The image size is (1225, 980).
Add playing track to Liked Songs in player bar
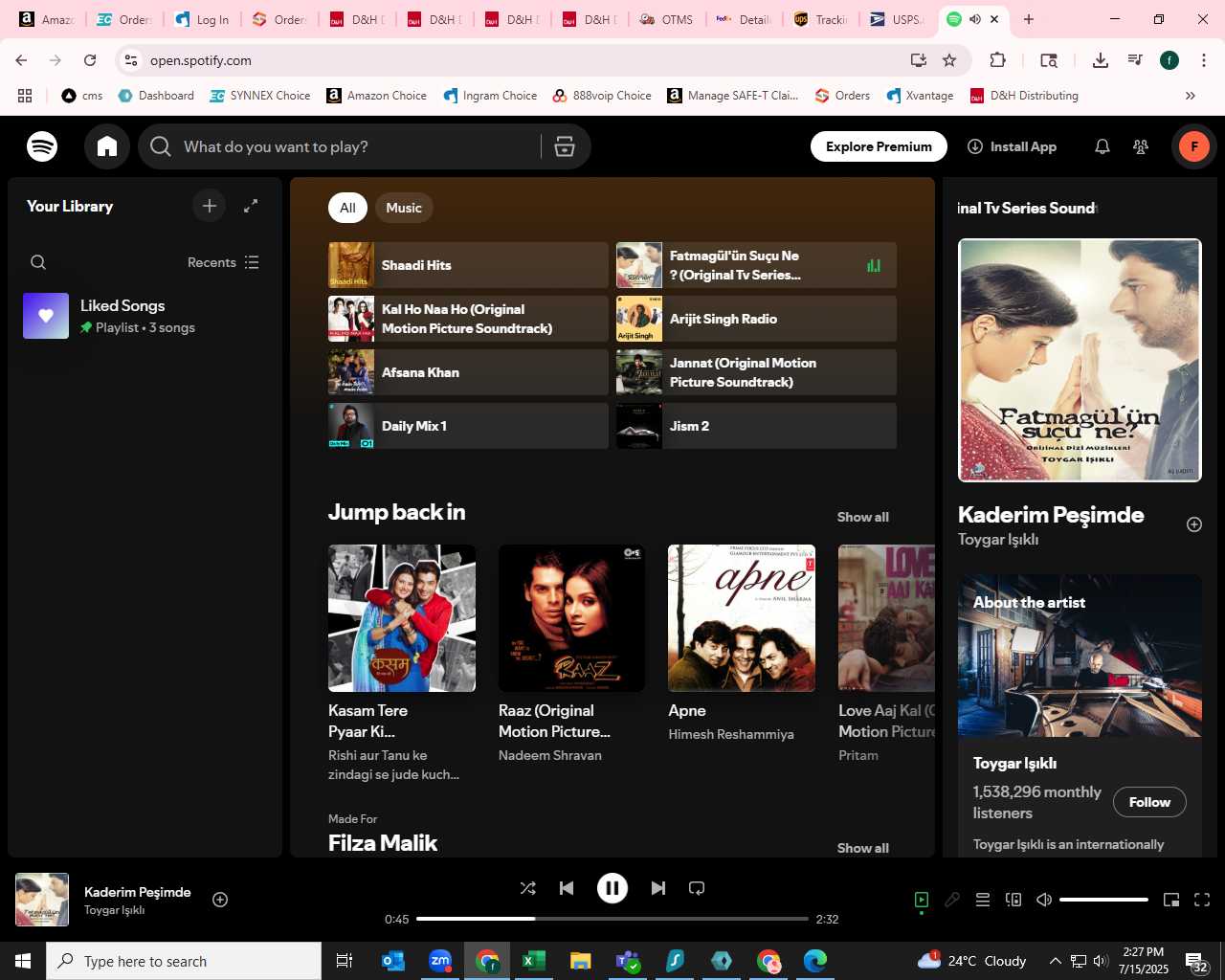[x=220, y=900]
